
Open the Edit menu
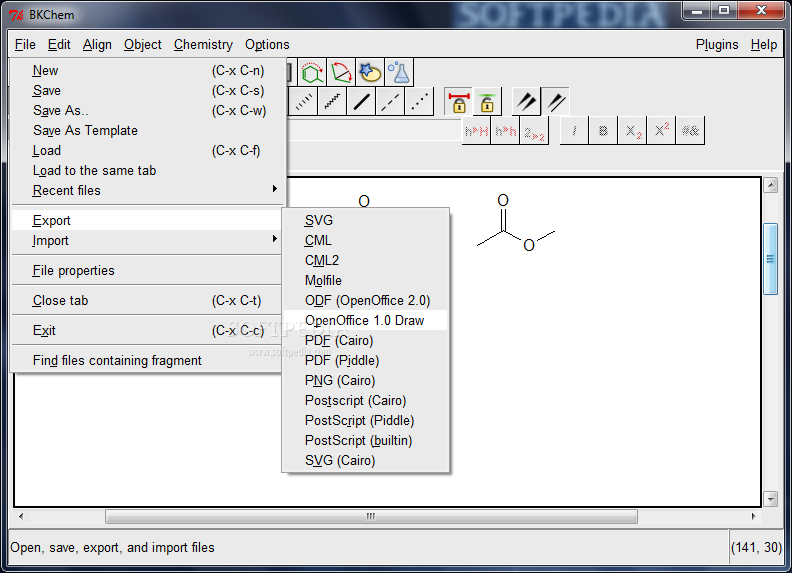[59, 44]
